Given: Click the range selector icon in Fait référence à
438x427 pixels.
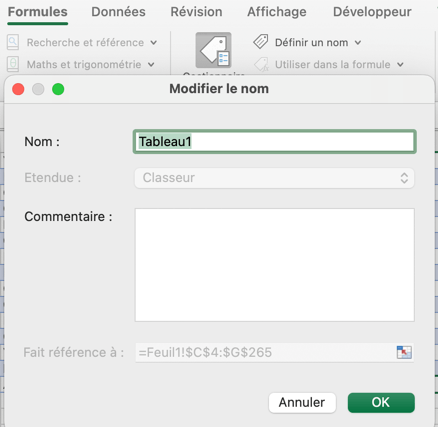Looking at the screenshot, I should (x=404, y=352).
